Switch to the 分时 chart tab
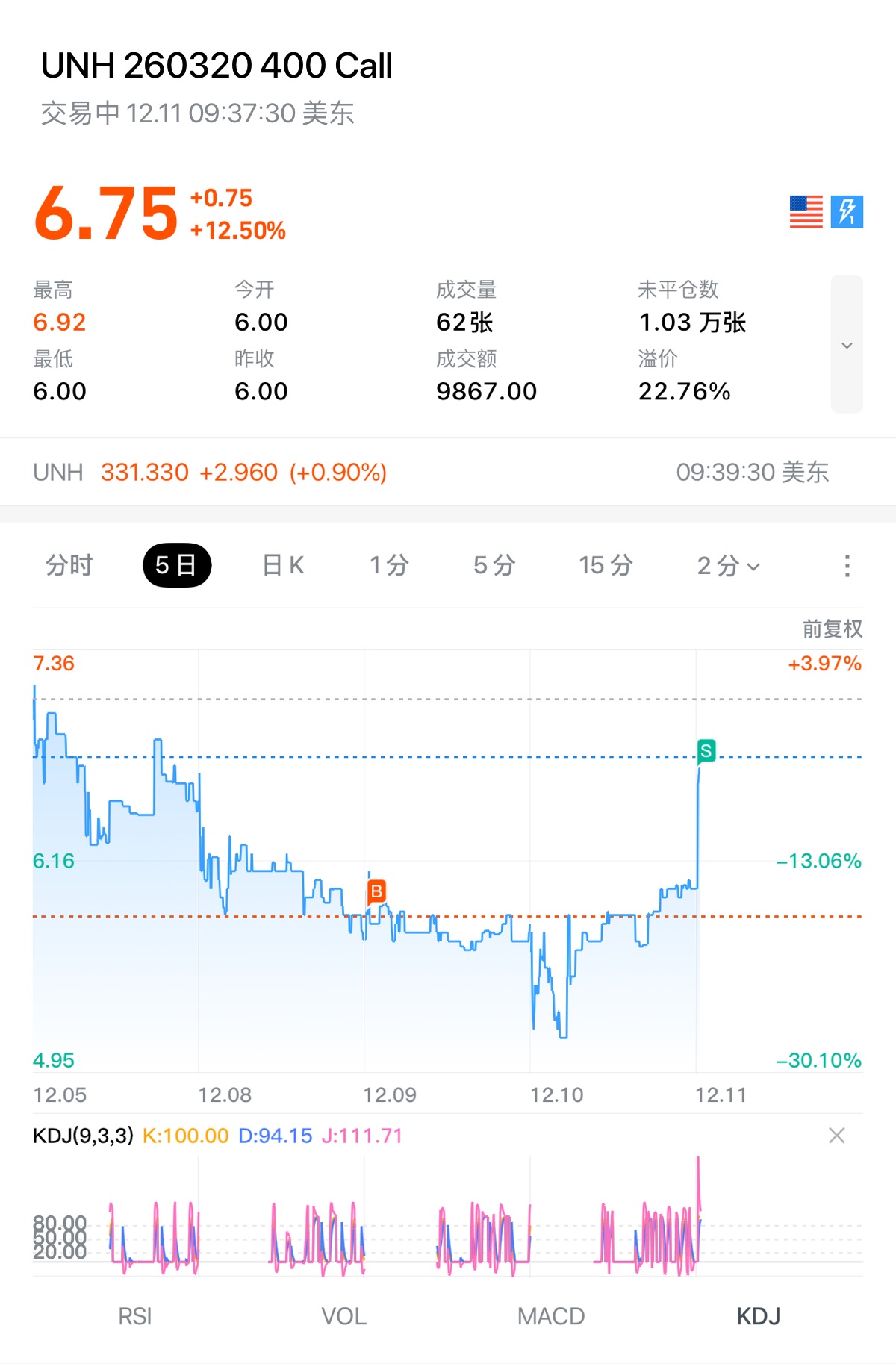This screenshot has width=896, height=1364. [x=69, y=566]
